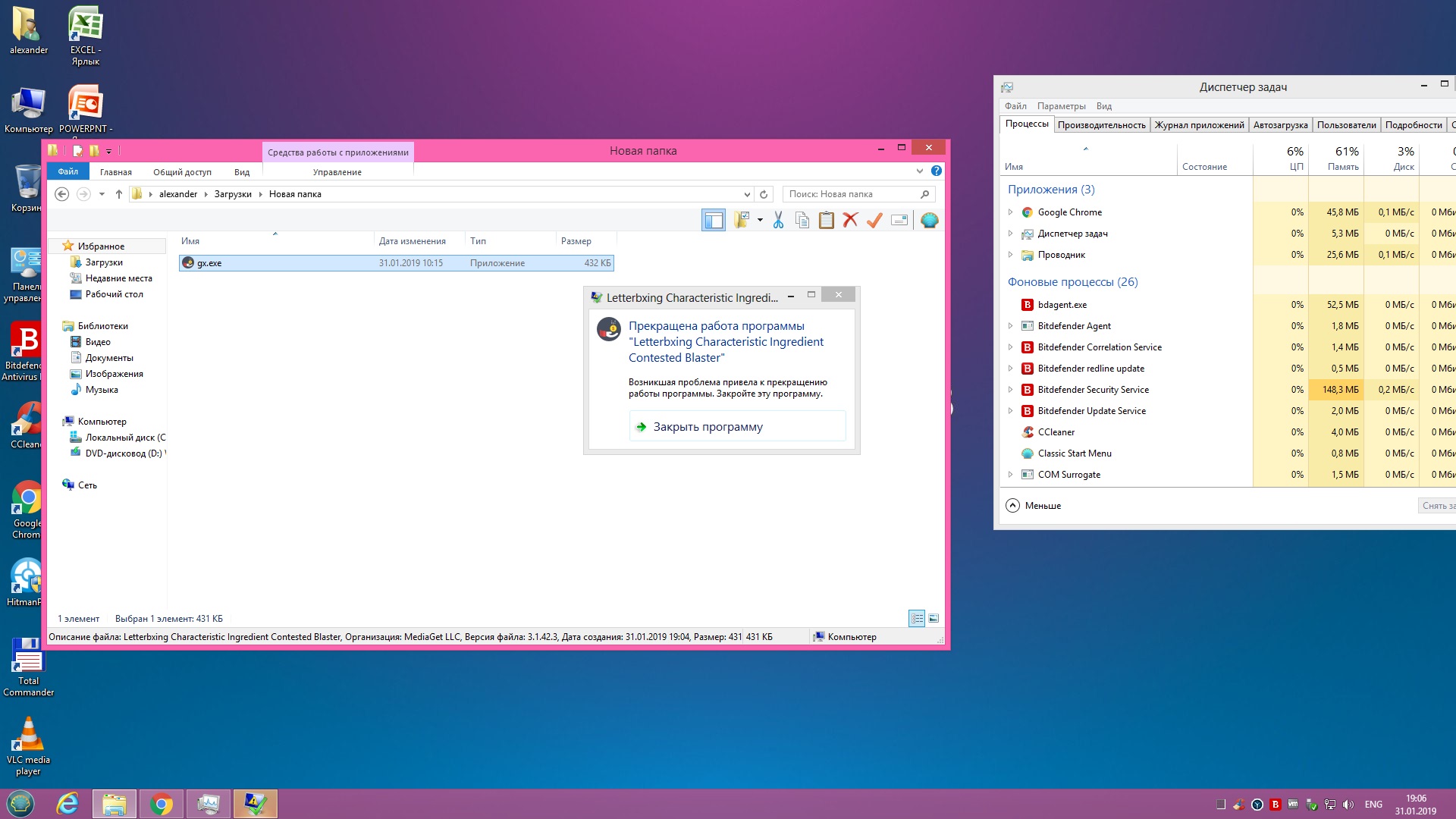This screenshot has height=819, width=1456.
Task: Click the Classic Shell seashell settings icon
Action: (x=929, y=221)
